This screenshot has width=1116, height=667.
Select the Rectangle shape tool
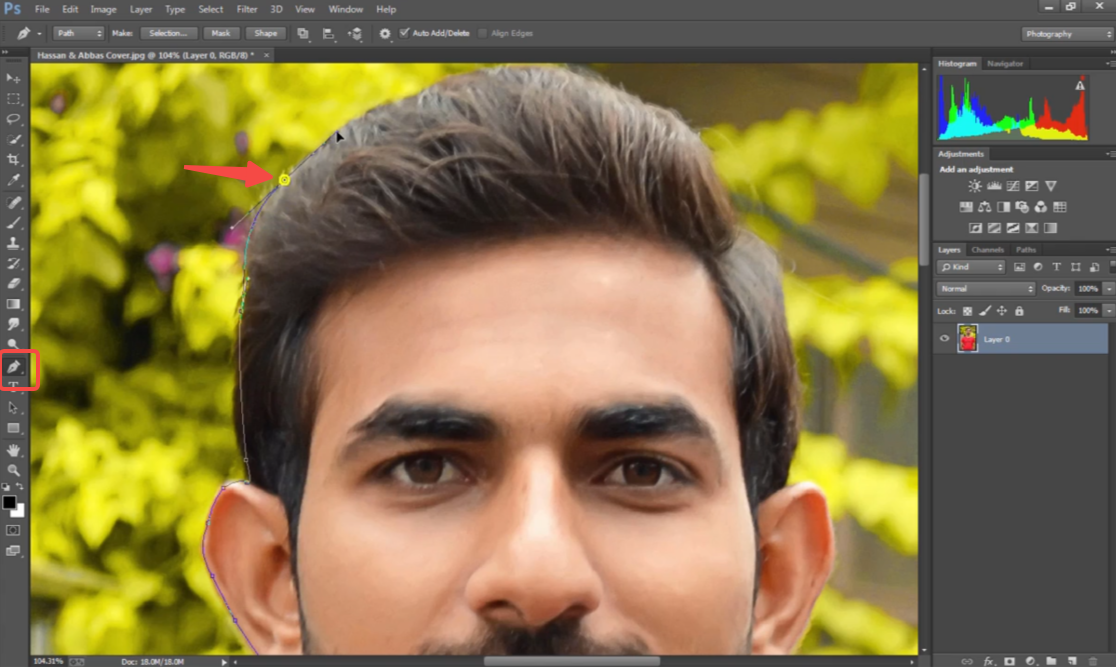13,428
